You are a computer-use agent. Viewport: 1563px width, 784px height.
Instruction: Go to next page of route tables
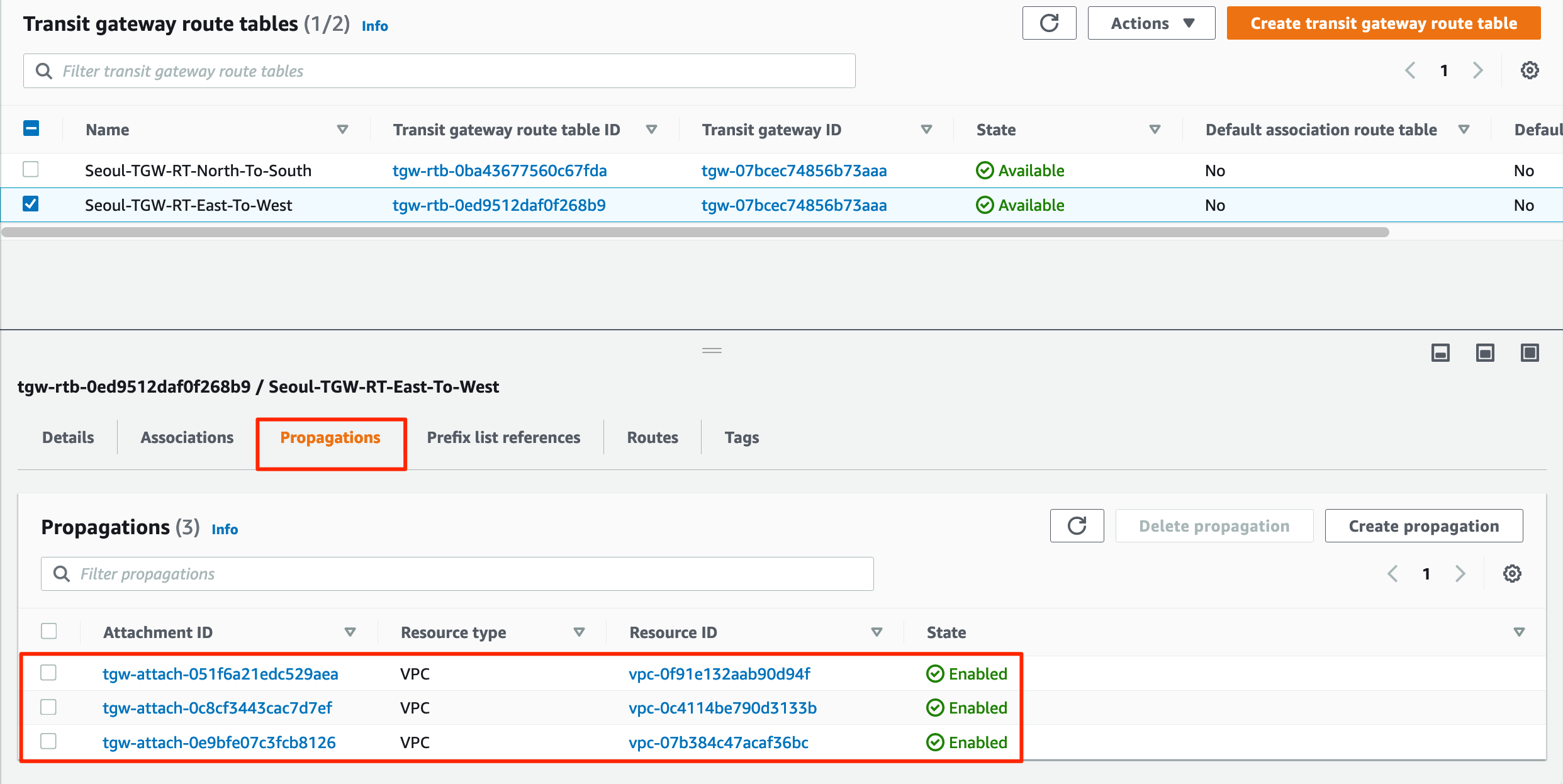point(1478,70)
